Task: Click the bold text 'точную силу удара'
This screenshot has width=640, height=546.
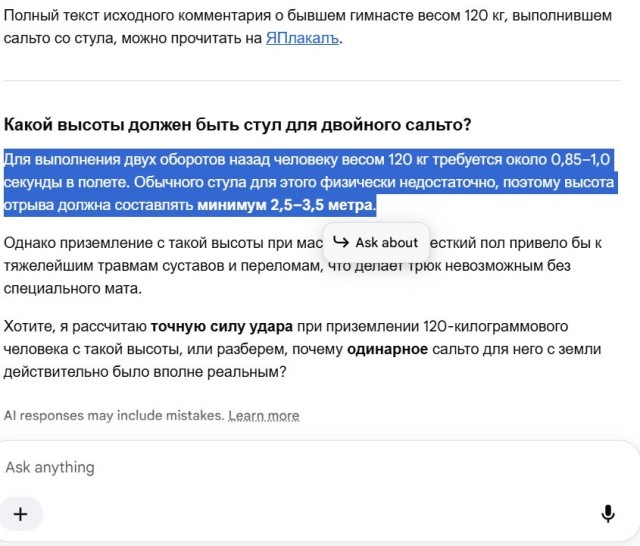Action: [x=222, y=326]
